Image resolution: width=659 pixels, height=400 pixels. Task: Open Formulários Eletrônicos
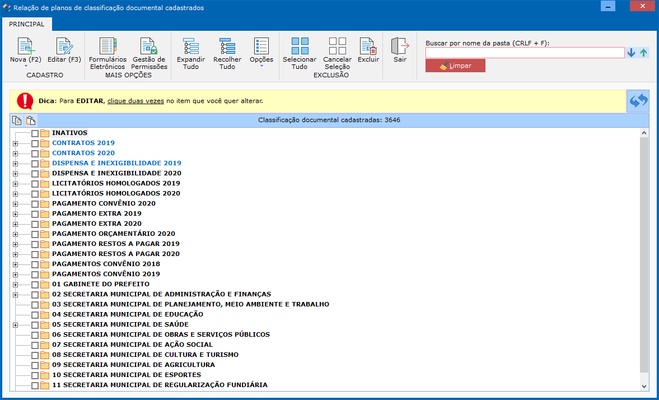(x=108, y=46)
